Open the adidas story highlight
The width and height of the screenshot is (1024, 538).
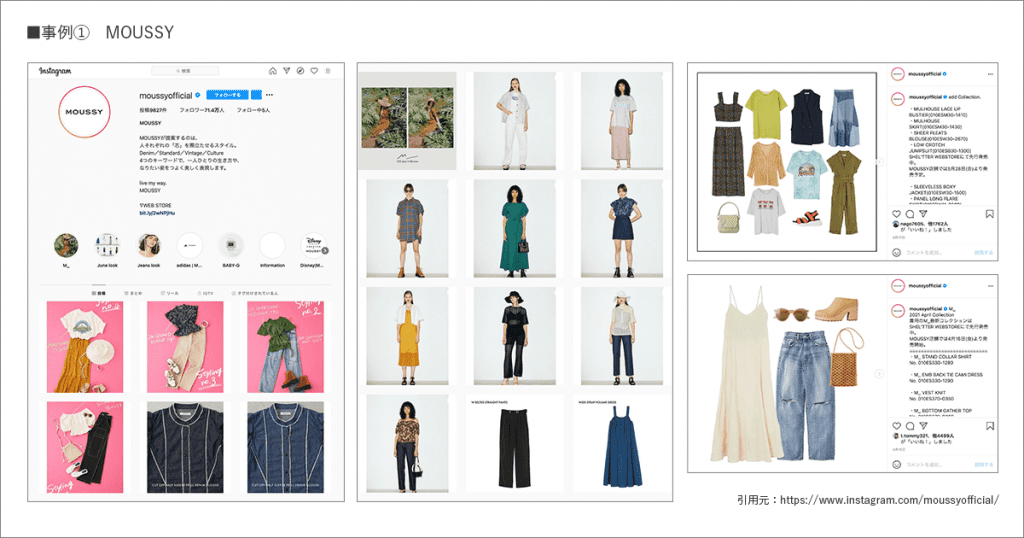189,245
